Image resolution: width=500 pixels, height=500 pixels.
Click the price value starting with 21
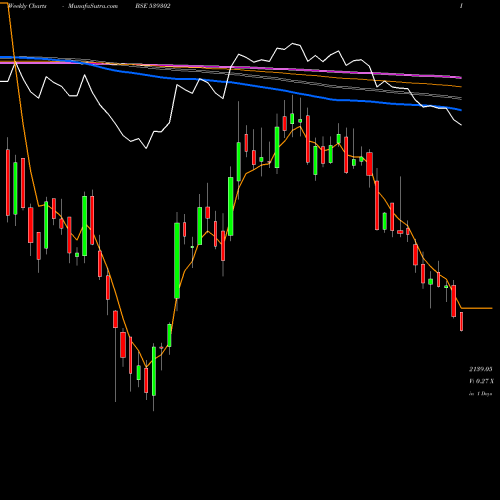(x=481, y=369)
